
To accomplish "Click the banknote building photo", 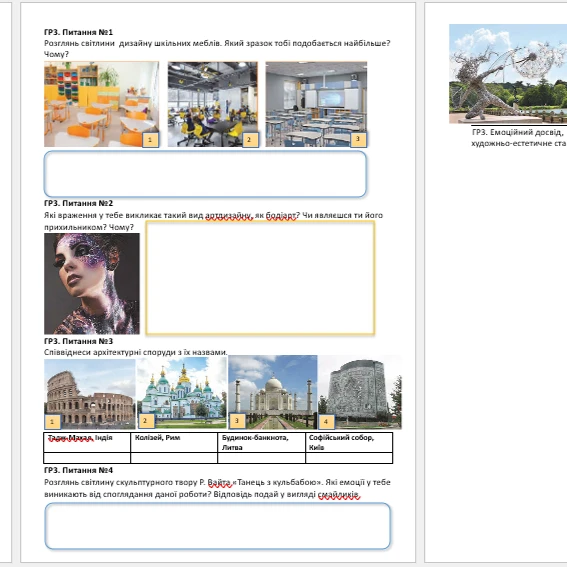I will coord(360,392).
